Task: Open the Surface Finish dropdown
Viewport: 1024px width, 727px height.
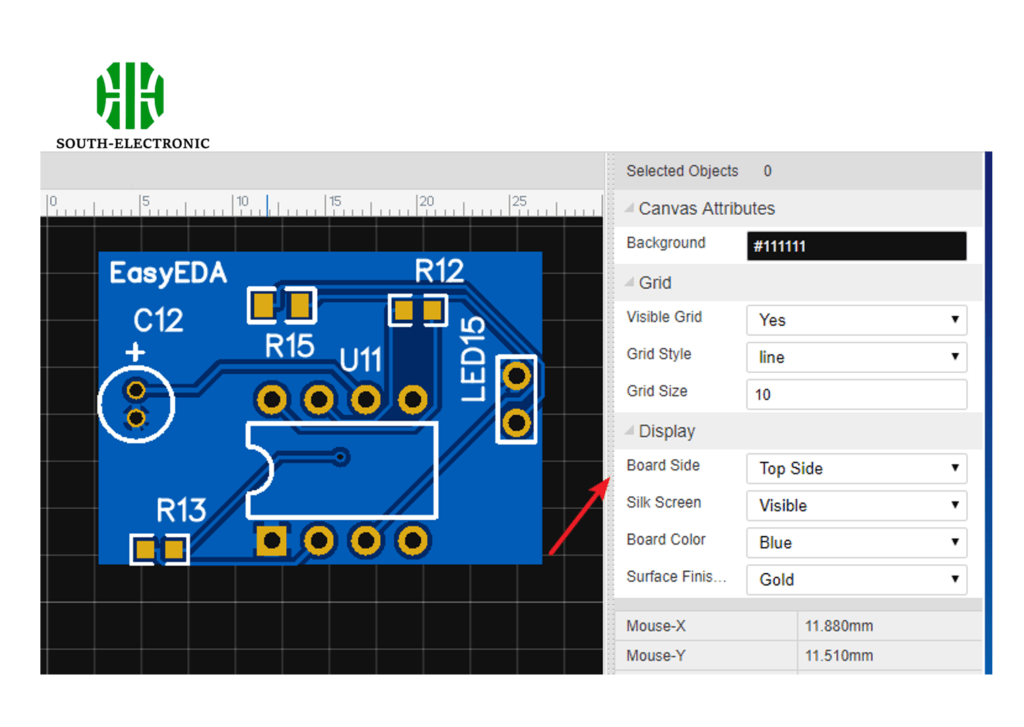Action: pyautogui.click(x=856, y=579)
